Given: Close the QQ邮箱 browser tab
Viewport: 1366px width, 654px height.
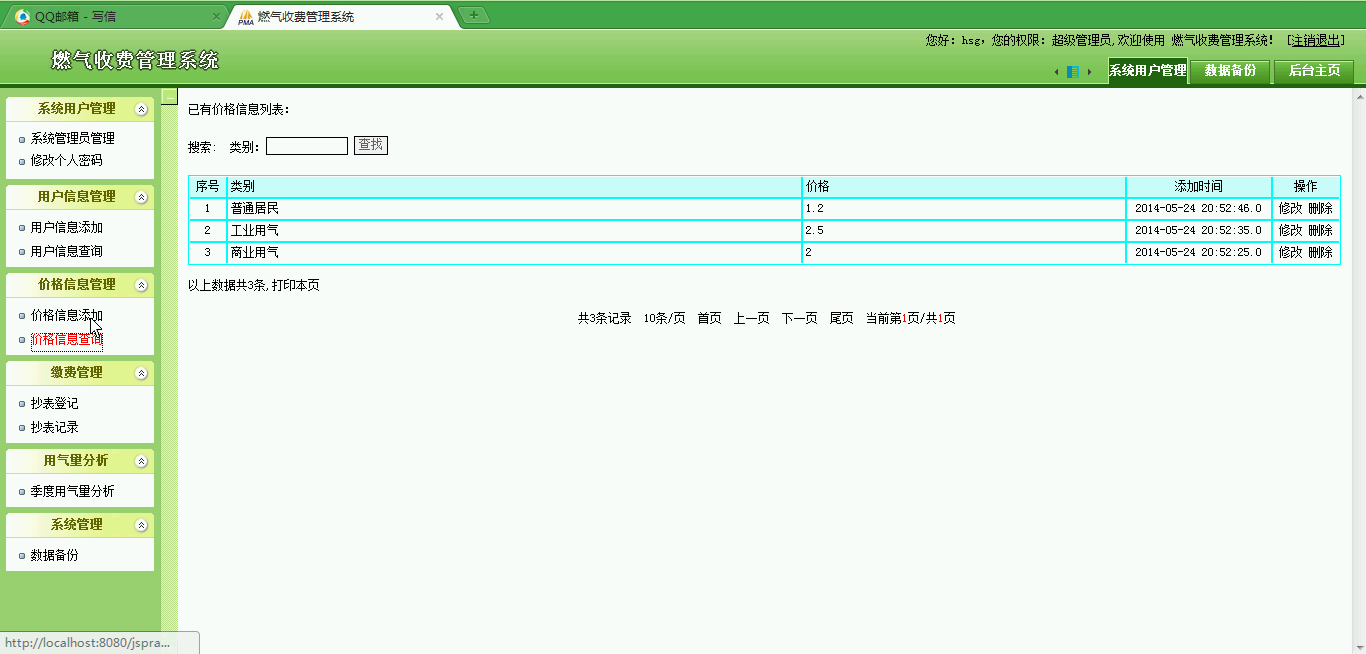Looking at the screenshot, I should 216,17.
